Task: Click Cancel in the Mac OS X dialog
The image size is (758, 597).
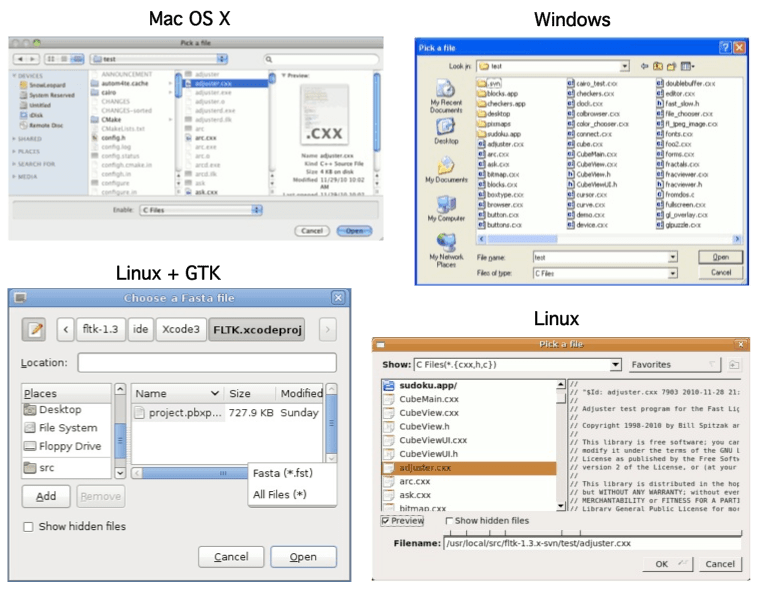Action: [x=312, y=231]
